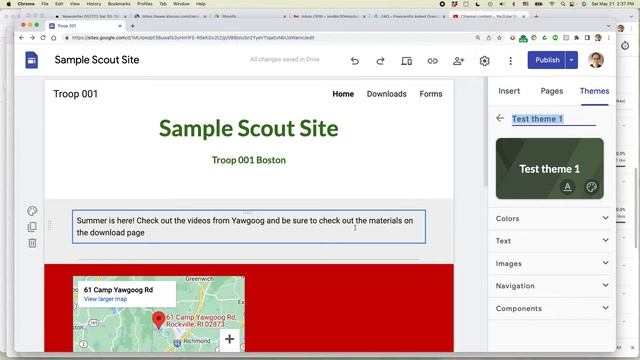
Task: Reload the page
Action: pos(43,38)
